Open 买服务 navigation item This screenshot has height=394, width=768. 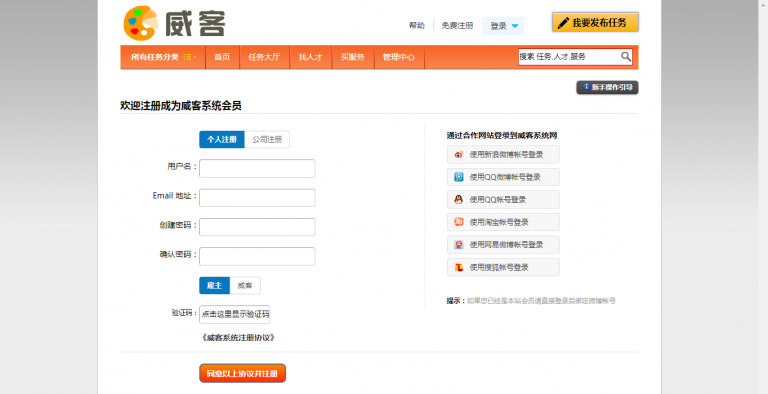353,57
